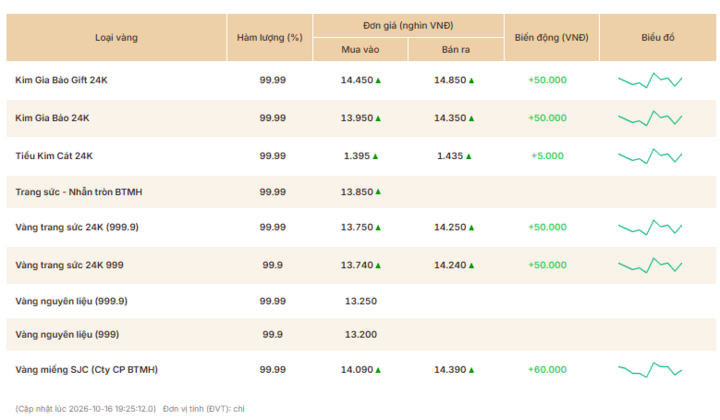The height and width of the screenshot is (420, 720).
Task: Click the +5.000 change value
Action: pyautogui.click(x=547, y=156)
